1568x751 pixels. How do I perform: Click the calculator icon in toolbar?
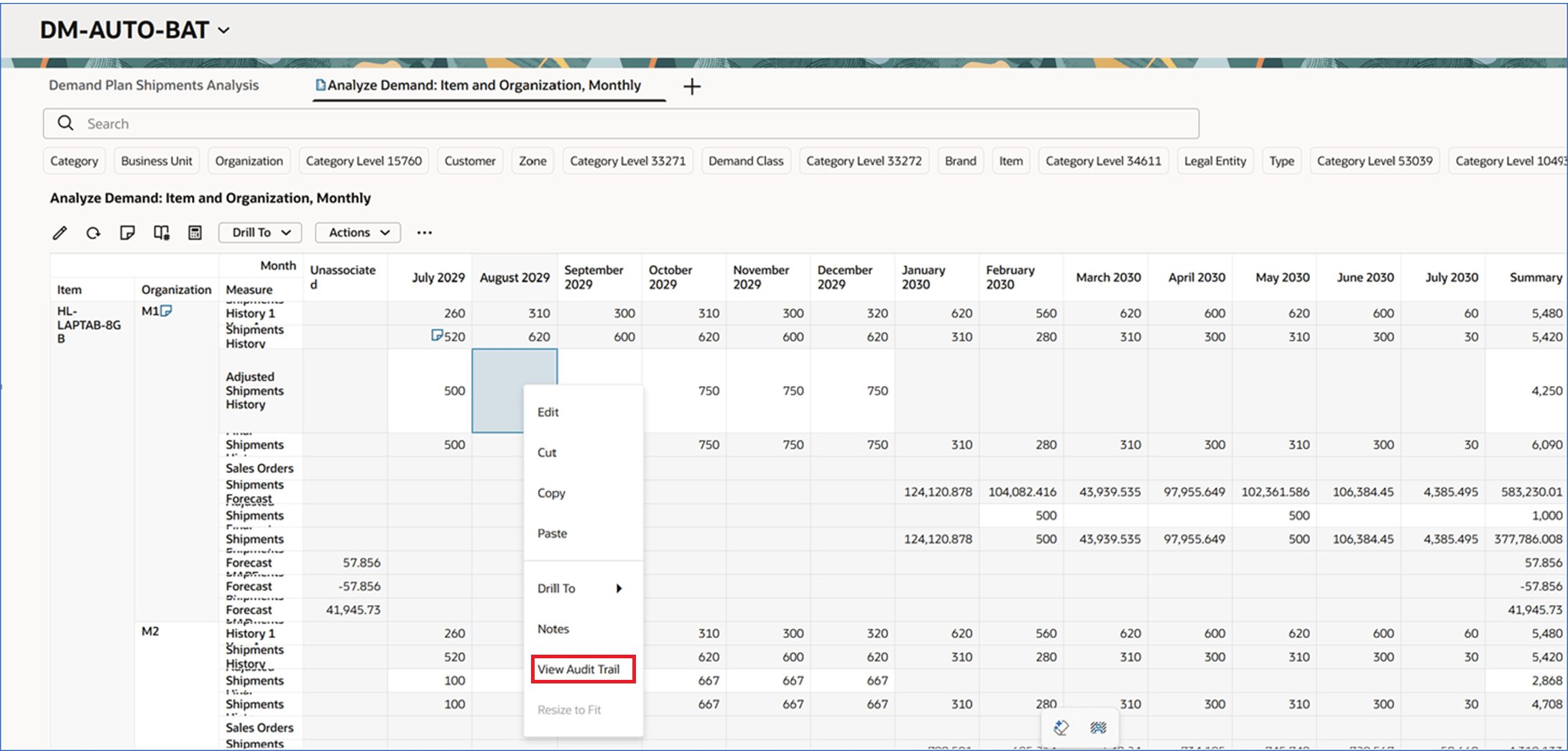click(195, 233)
